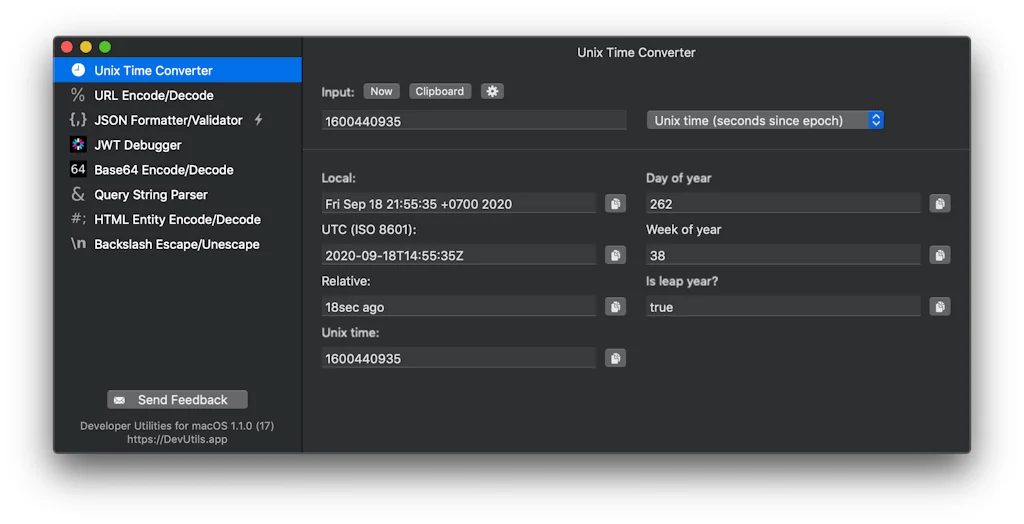The height and width of the screenshot is (524, 1024).
Task: Close the window with the red button
Action: pos(67,46)
